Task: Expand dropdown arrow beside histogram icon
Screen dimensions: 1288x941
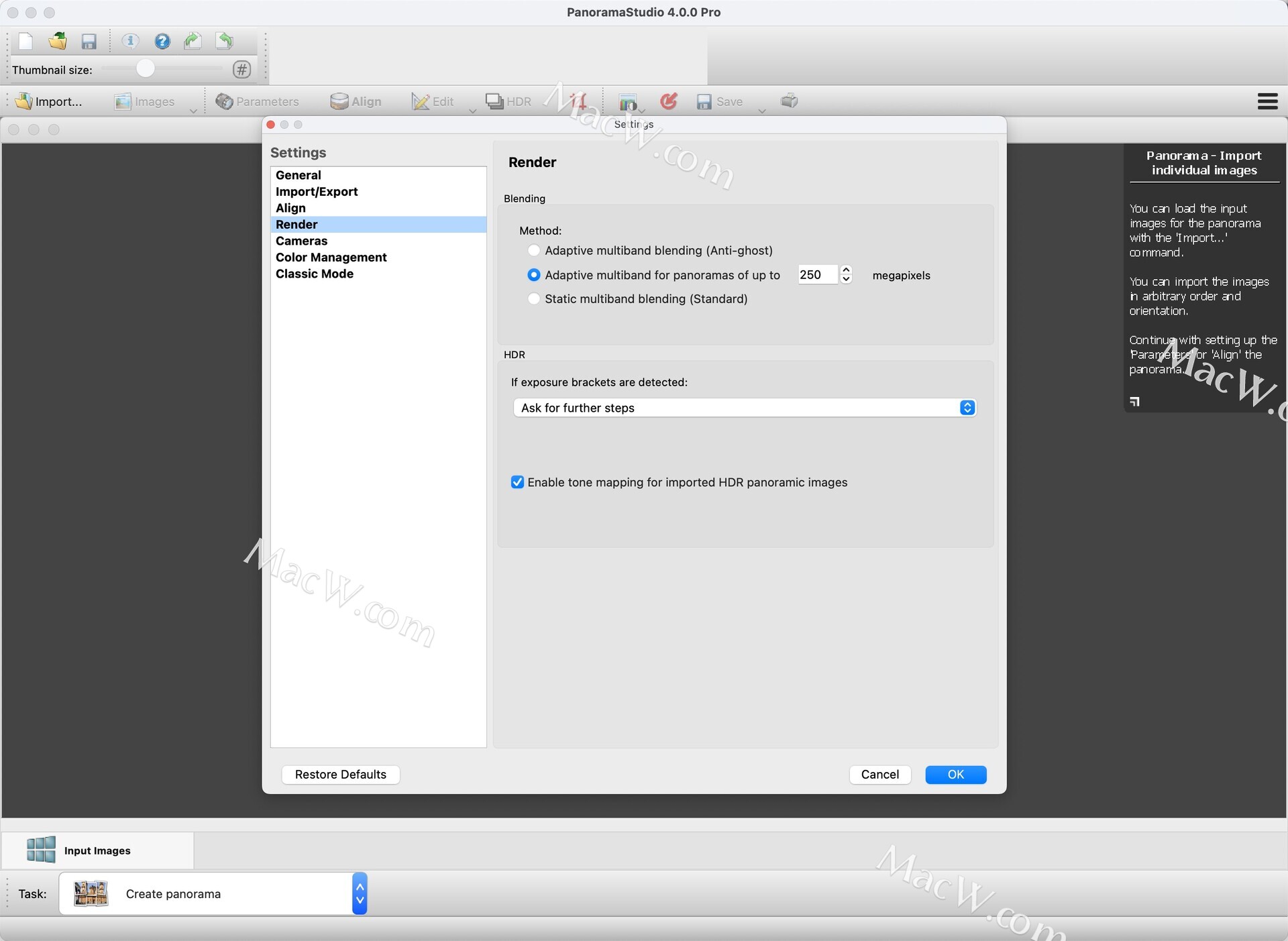Action: click(x=642, y=111)
